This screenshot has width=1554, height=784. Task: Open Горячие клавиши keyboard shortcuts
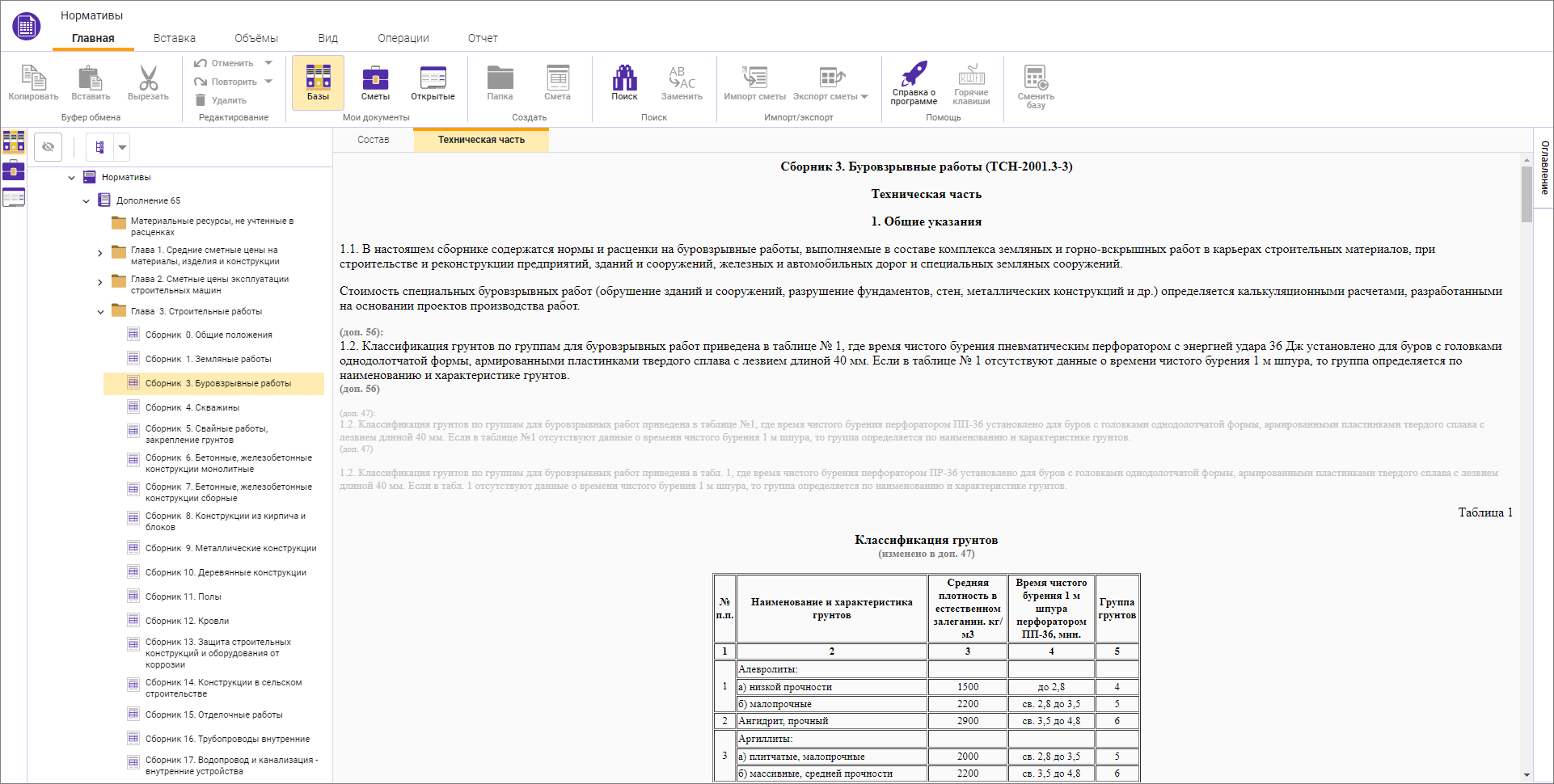click(971, 82)
